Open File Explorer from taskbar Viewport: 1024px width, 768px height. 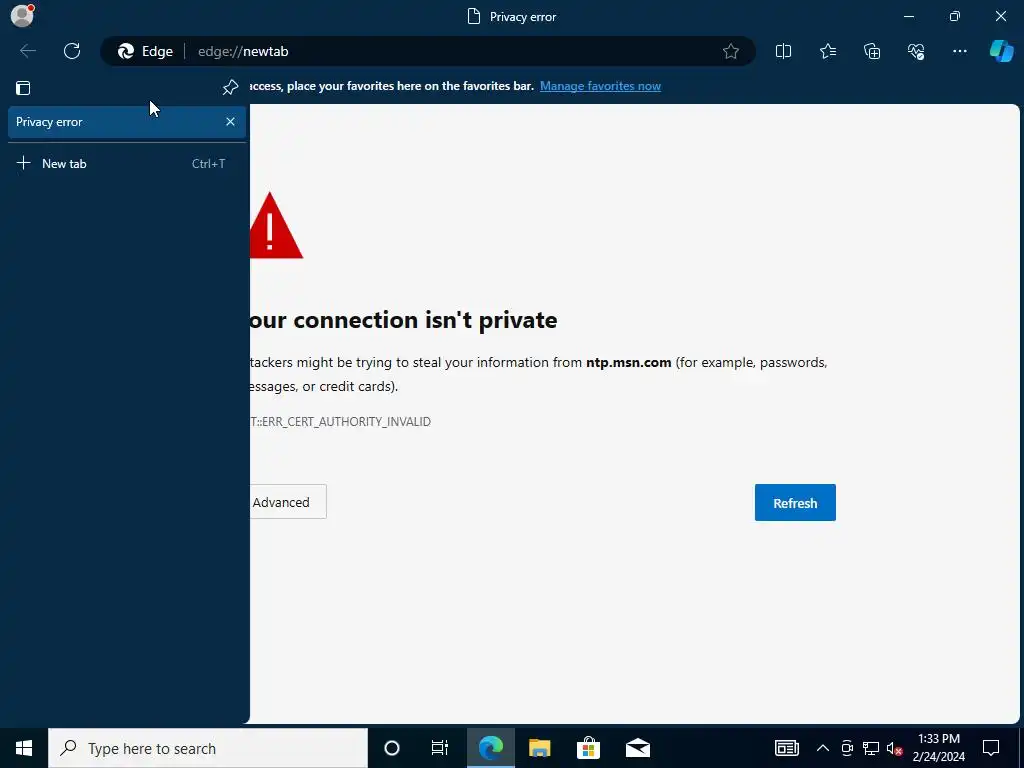point(539,748)
